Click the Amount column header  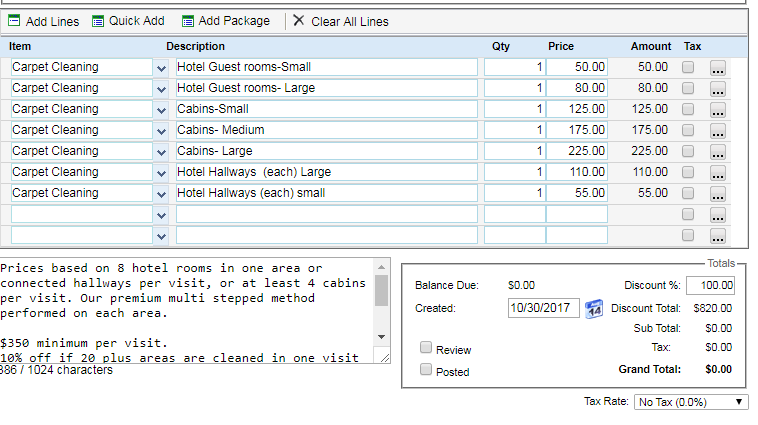click(x=651, y=46)
